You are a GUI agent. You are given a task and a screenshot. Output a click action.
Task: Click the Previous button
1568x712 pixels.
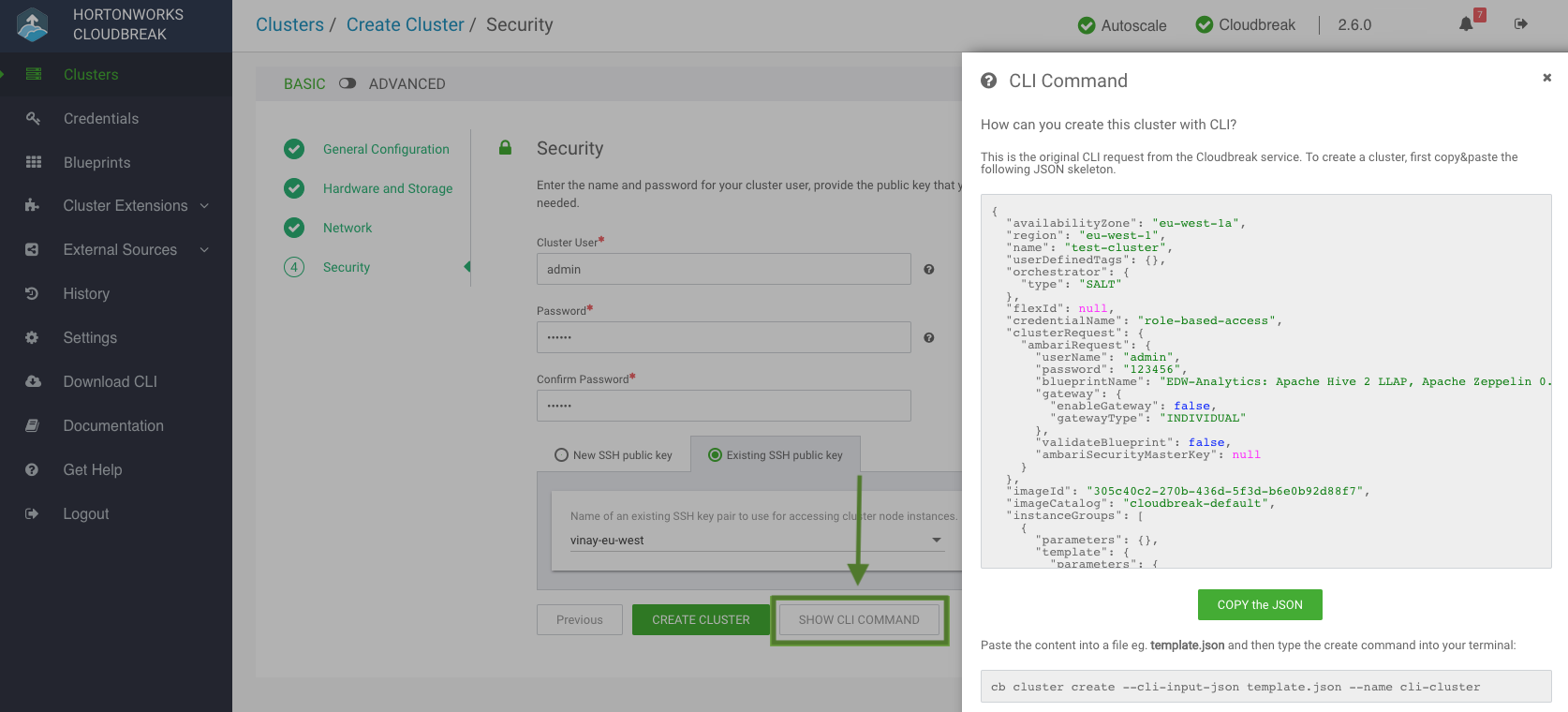click(580, 619)
